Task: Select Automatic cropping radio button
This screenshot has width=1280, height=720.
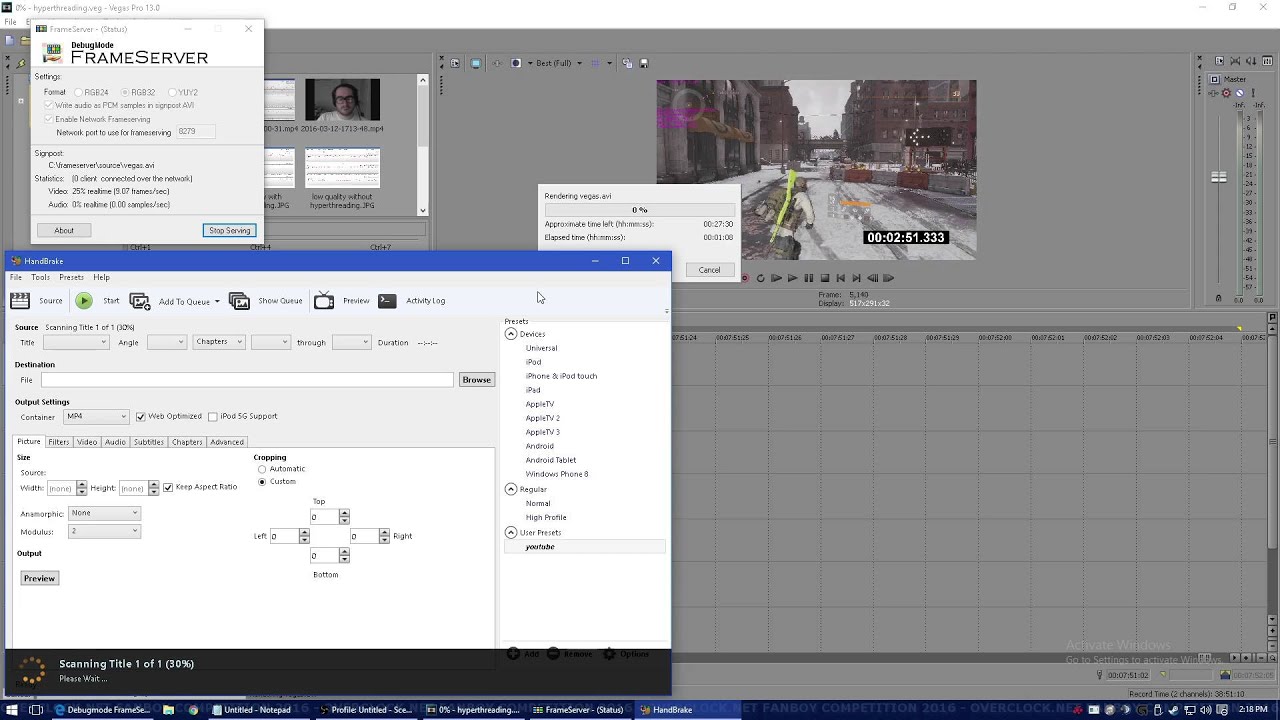Action: [262, 469]
